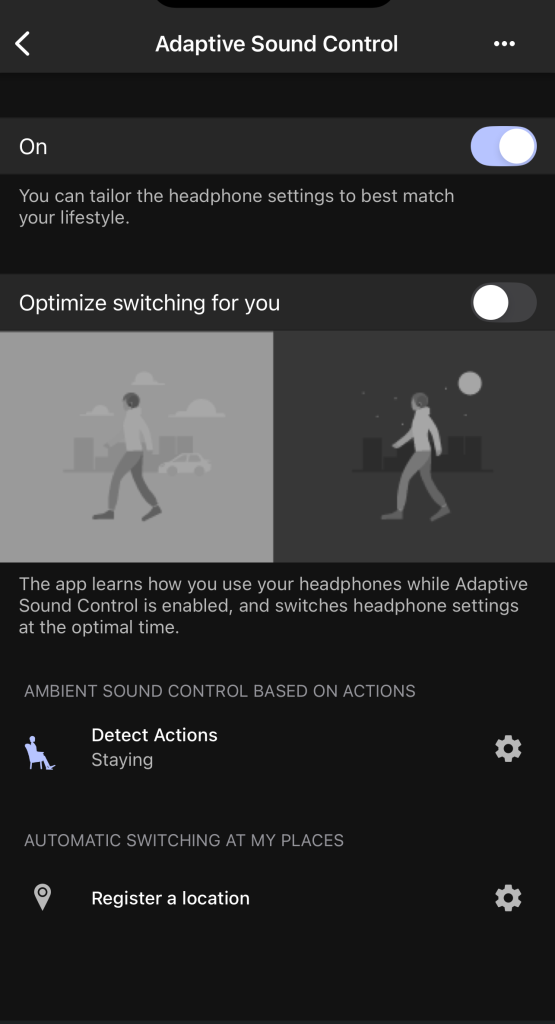Screen dimensions: 555x1024
Task: Tap the car in the daytime illustration
Action: (185, 464)
